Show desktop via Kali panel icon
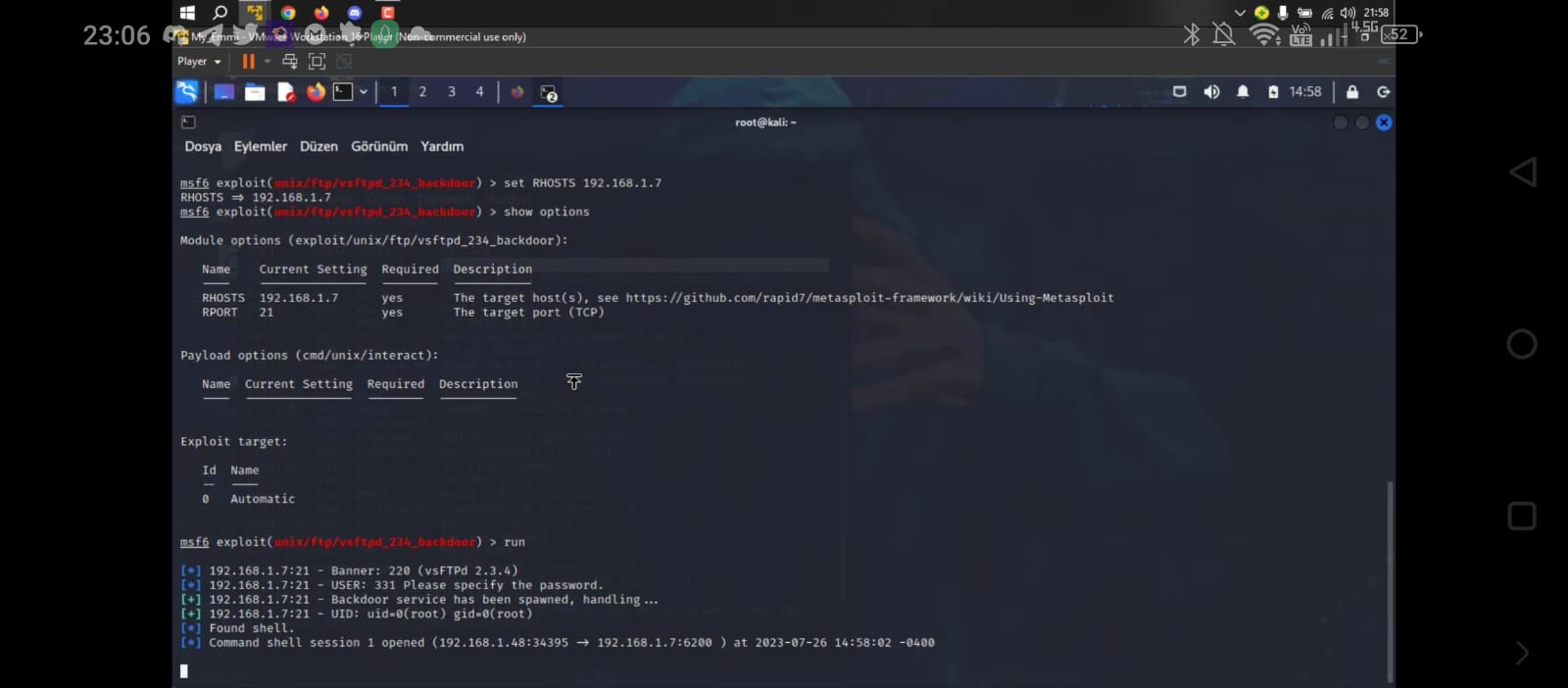The height and width of the screenshot is (688, 1568). pyautogui.click(x=224, y=92)
